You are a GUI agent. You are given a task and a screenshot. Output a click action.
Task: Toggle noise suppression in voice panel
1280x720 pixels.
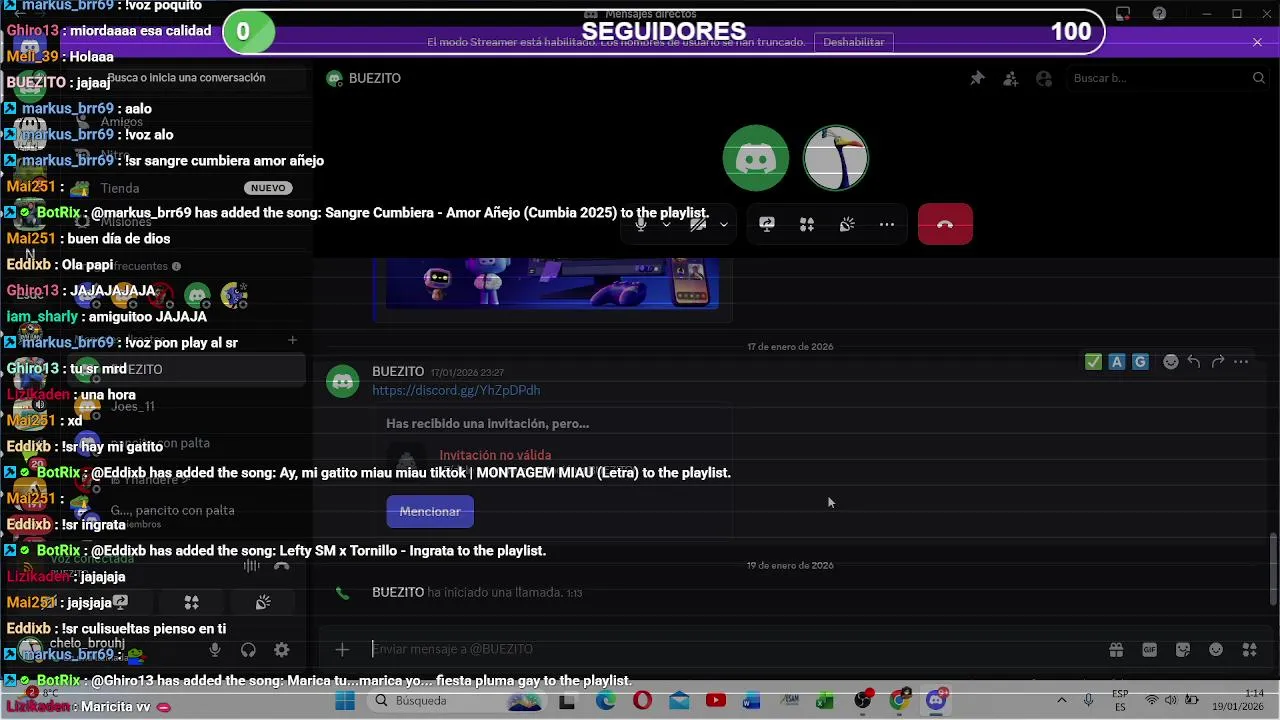[x=251, y=566]
